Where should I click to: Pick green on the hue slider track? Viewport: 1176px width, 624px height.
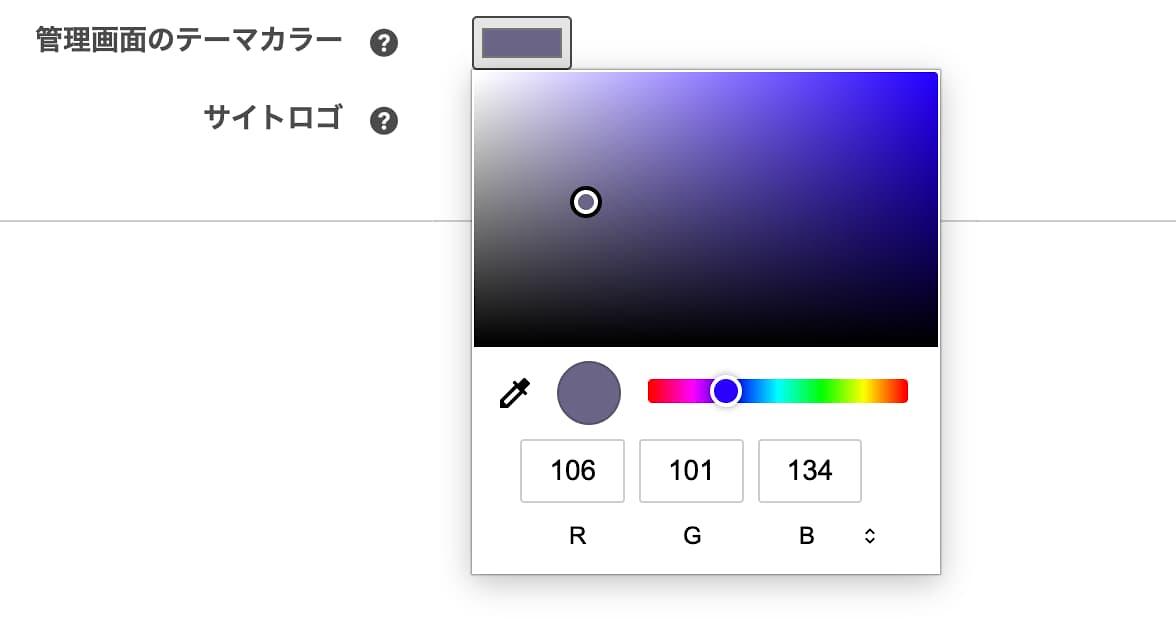tap(820, 391)
